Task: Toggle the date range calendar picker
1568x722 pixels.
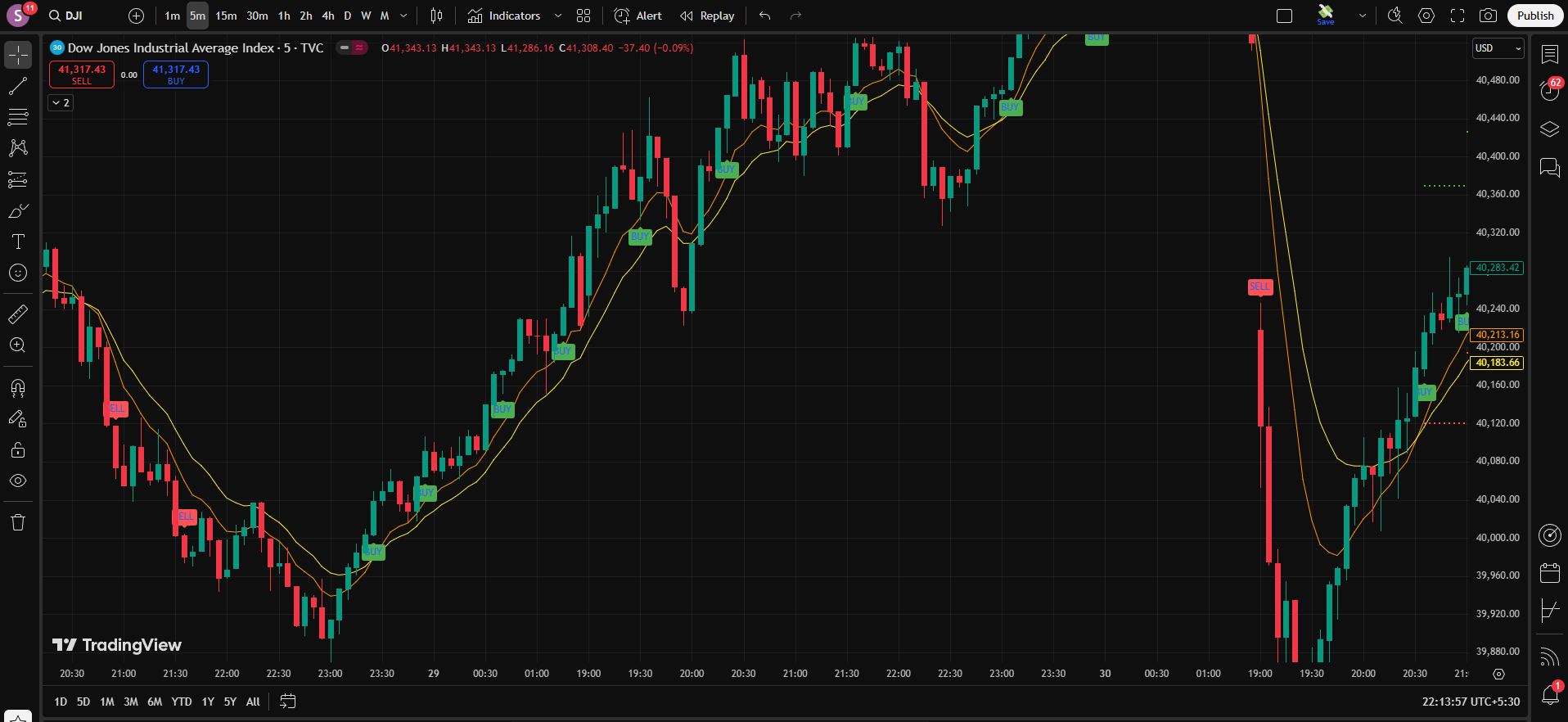Action: coord(287,702)
